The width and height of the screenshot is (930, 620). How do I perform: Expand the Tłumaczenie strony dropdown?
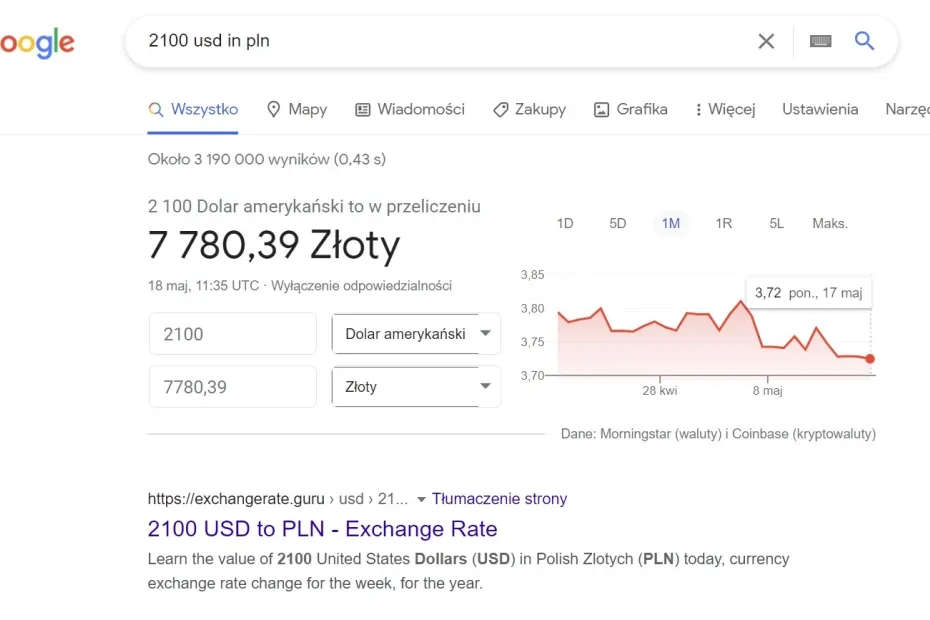pos(425,498)
